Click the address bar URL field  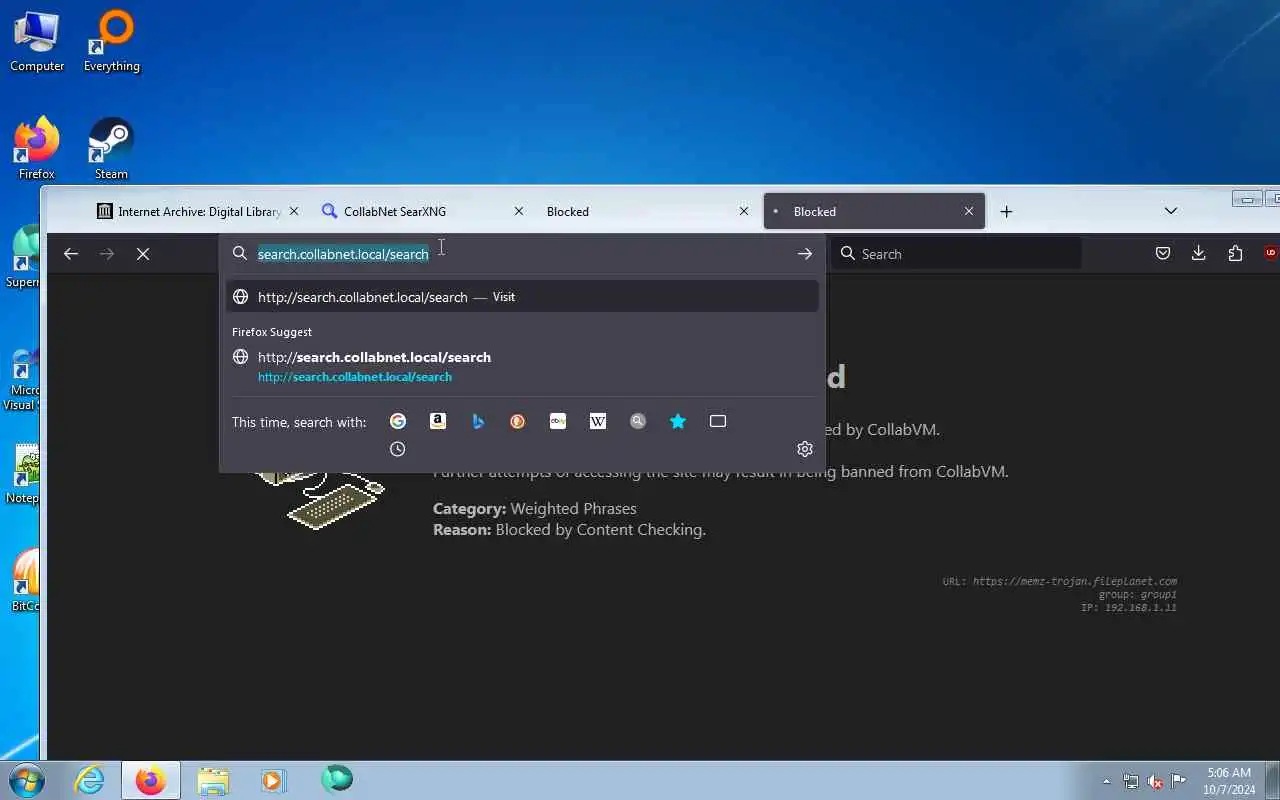(520, 254)
